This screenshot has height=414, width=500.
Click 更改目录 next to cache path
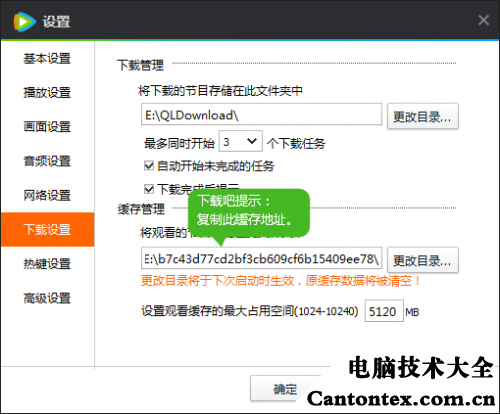pos(423,260)
